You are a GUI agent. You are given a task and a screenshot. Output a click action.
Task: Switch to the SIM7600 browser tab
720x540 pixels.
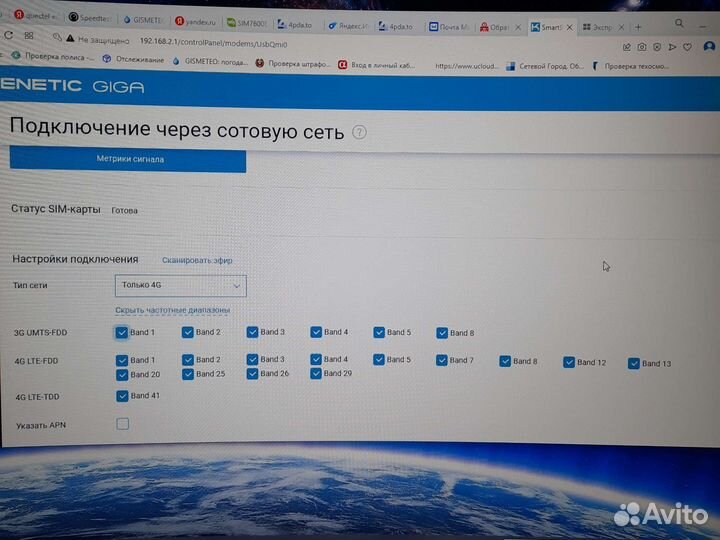click(247, 23)
